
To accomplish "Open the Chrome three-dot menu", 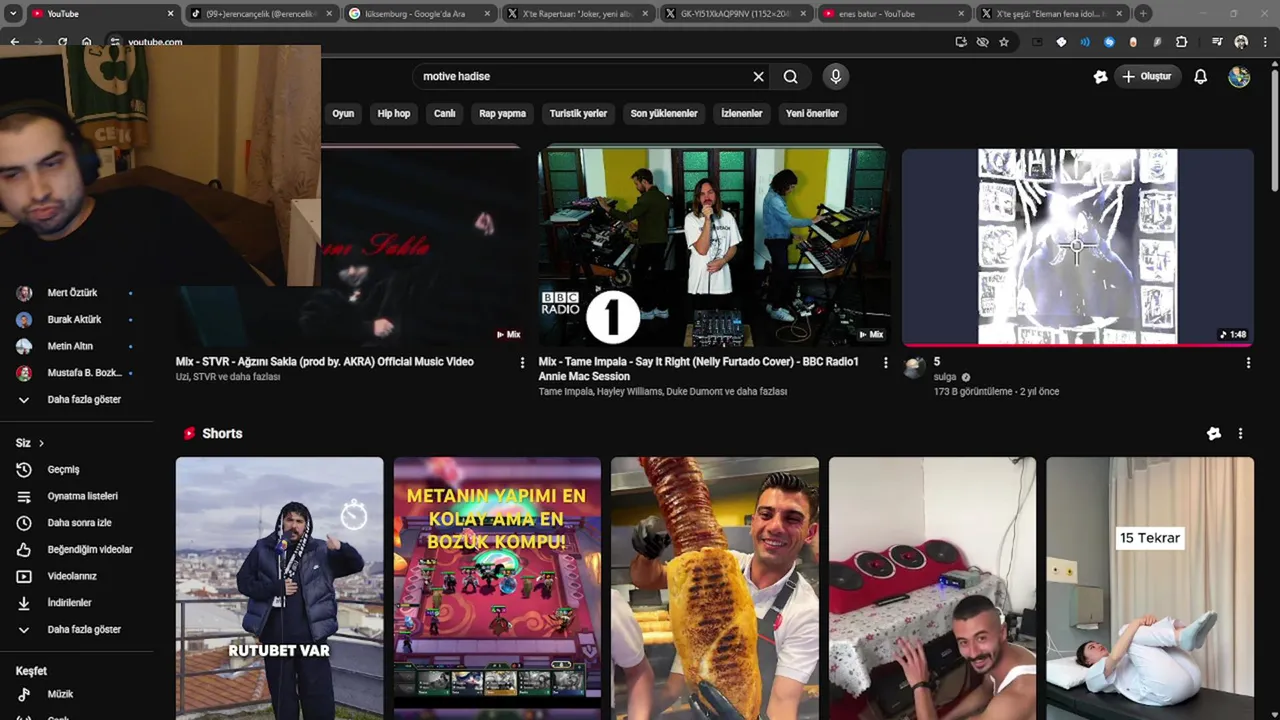I will pyautogui.click(x=1264, y=42).
